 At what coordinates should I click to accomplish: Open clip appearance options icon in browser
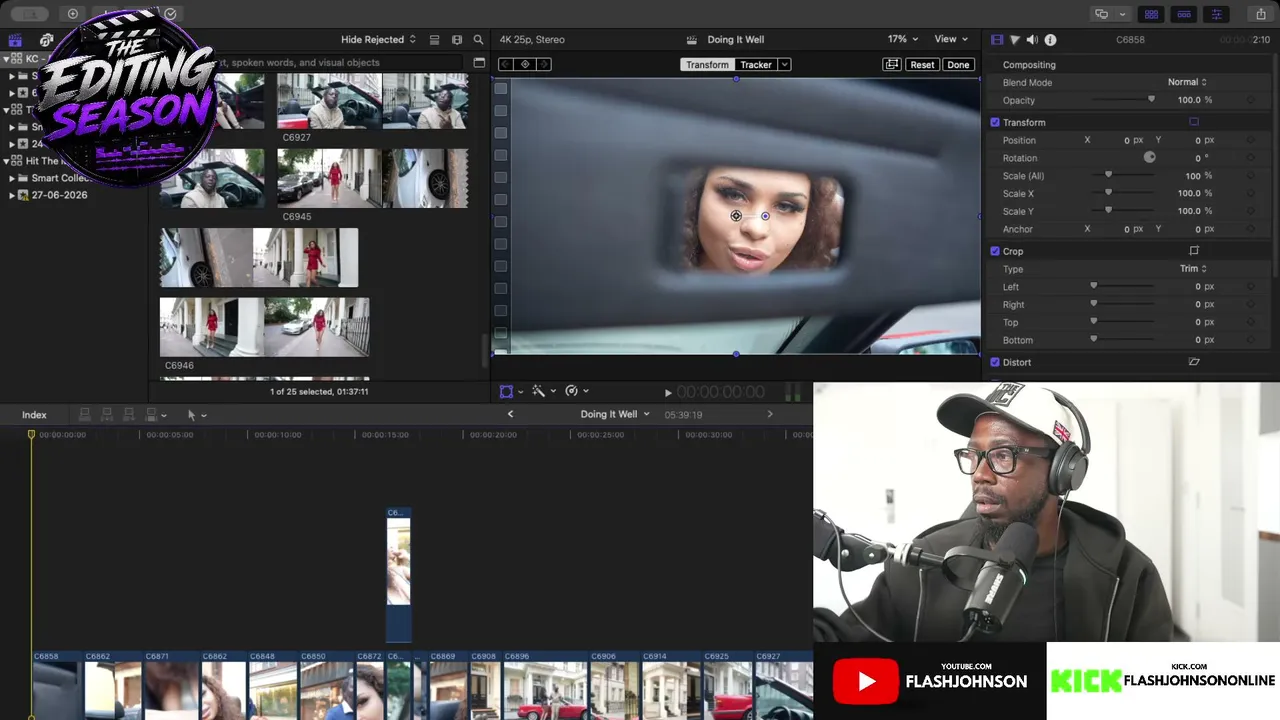click(x=457, y=40)
